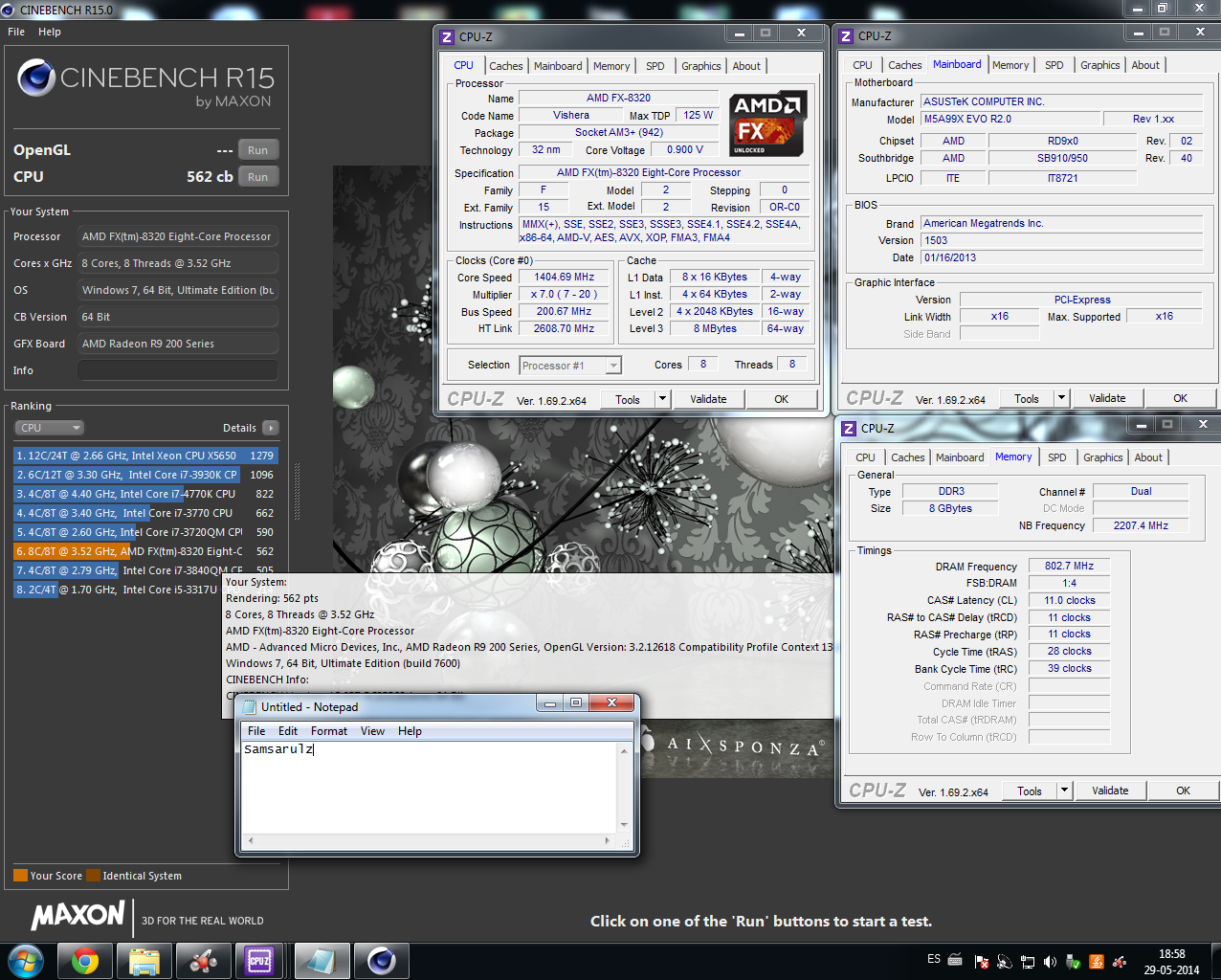Click the Cinebench Info input field

pos(178,370)
